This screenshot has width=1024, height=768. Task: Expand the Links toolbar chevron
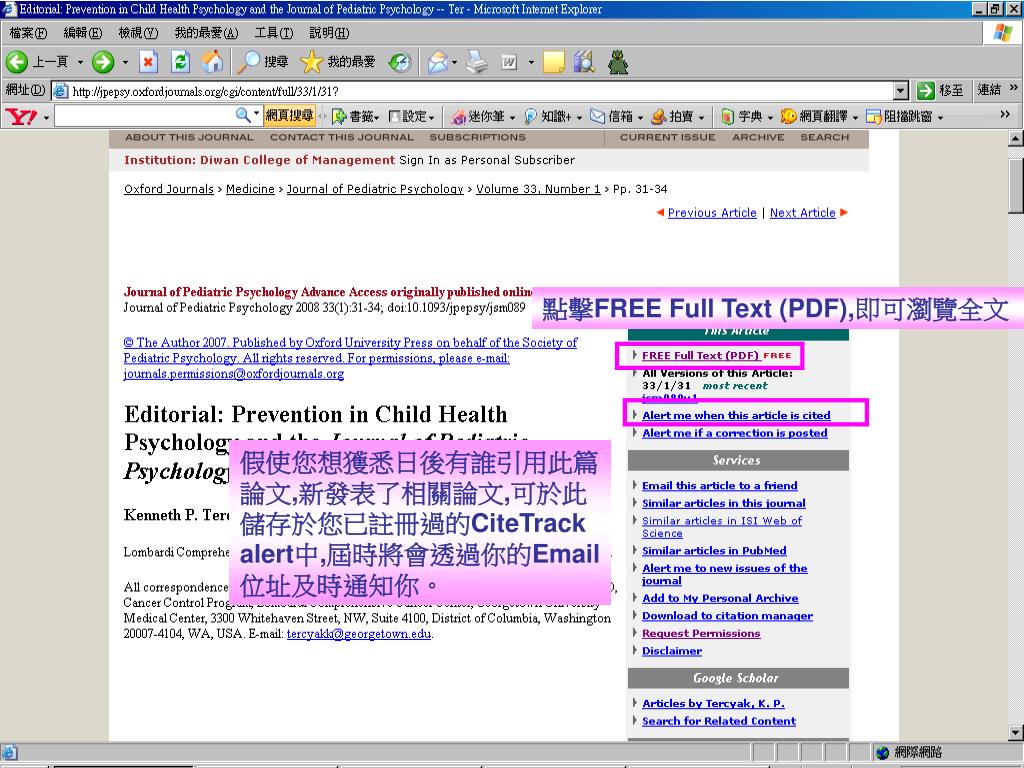pyautogui.click(x=1014, y=87)
